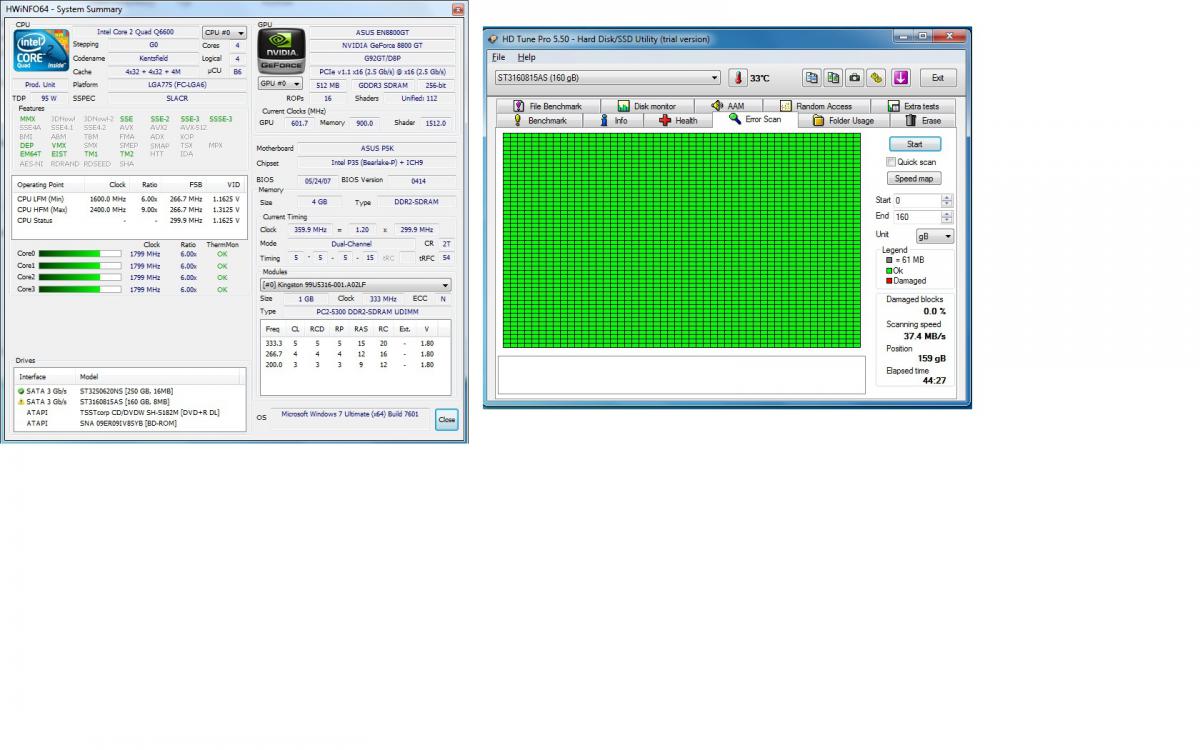1200x750 pixels.
Task: Expand the Kingston memory module dropdown
Action: 355,285
